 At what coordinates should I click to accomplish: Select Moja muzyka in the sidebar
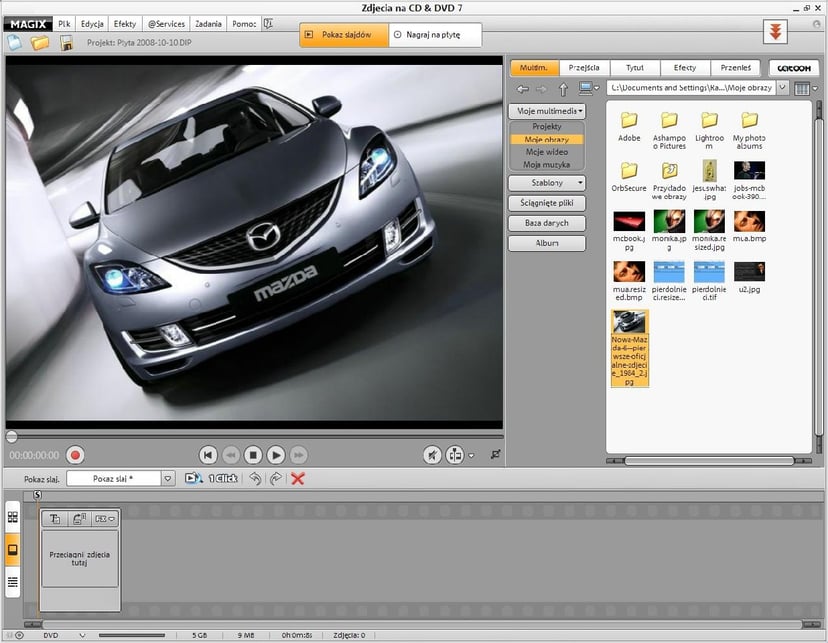547,164
